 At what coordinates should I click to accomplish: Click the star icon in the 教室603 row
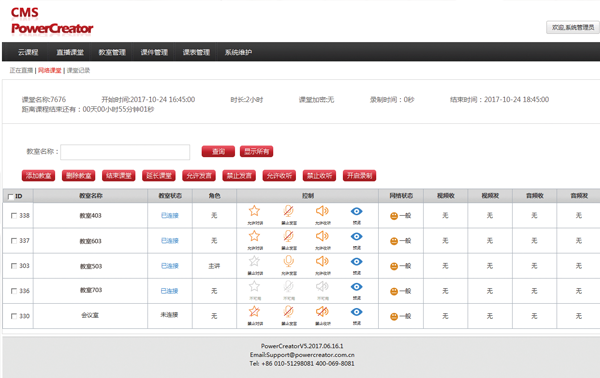tap(254, 236)
